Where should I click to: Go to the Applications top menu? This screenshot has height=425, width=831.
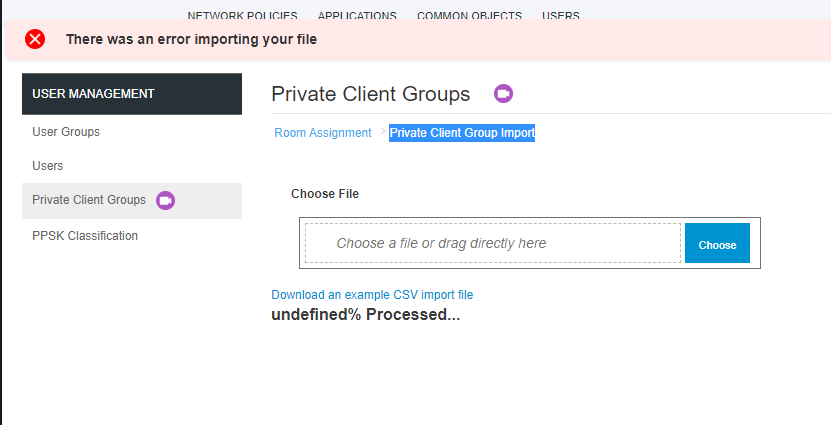[x=357, y=16]
